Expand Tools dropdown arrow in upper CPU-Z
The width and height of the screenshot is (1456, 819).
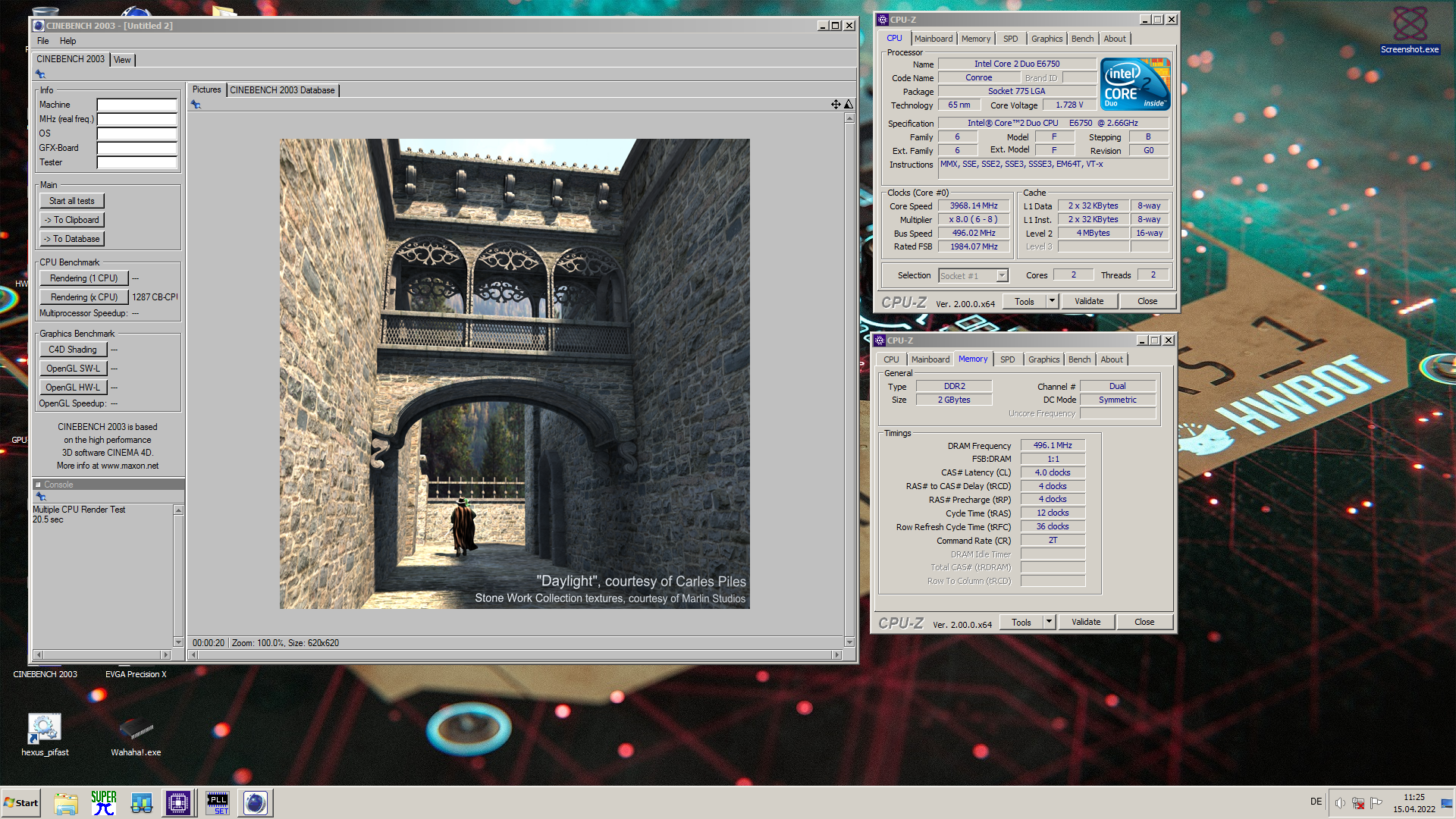(1052, 301)
